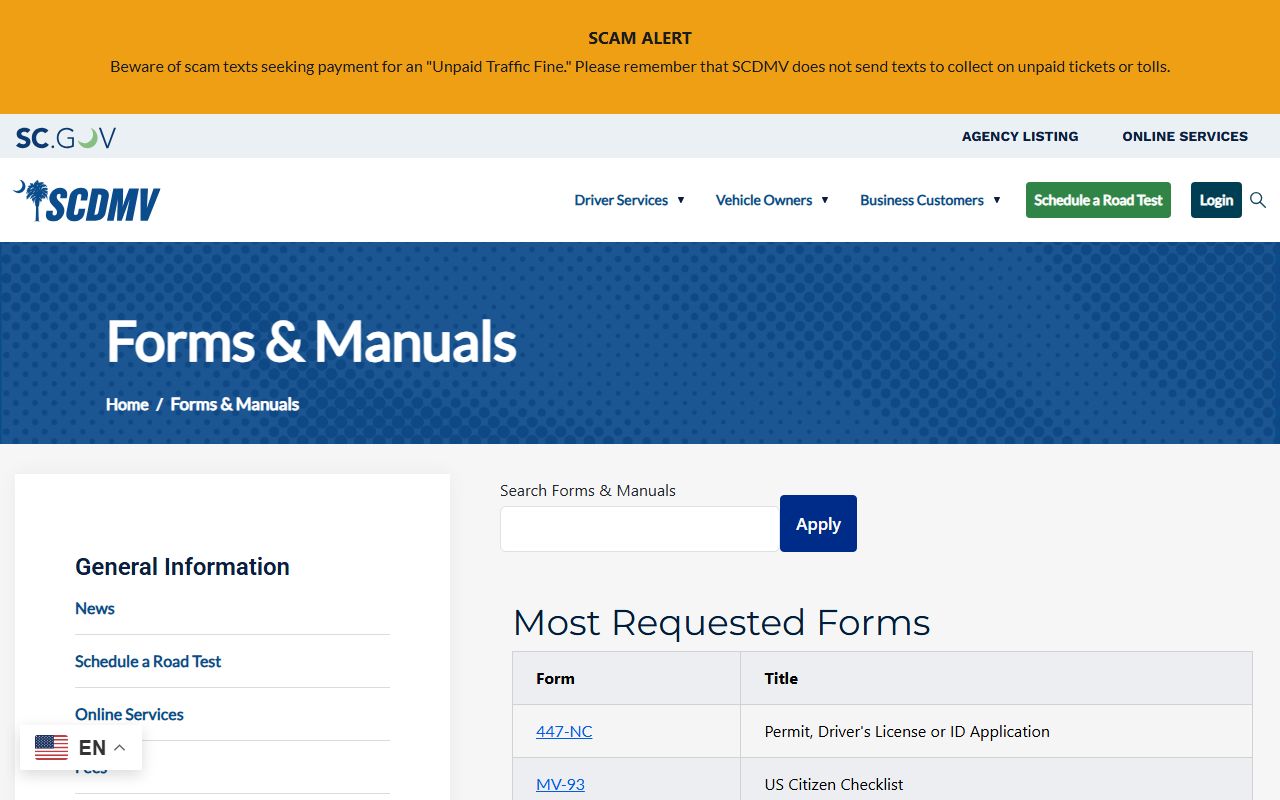This screenshot has height=800, width=1280.
Task: Click the SCDMV palmetto logo
Action: pyautogui.click(x=87, y=201)
